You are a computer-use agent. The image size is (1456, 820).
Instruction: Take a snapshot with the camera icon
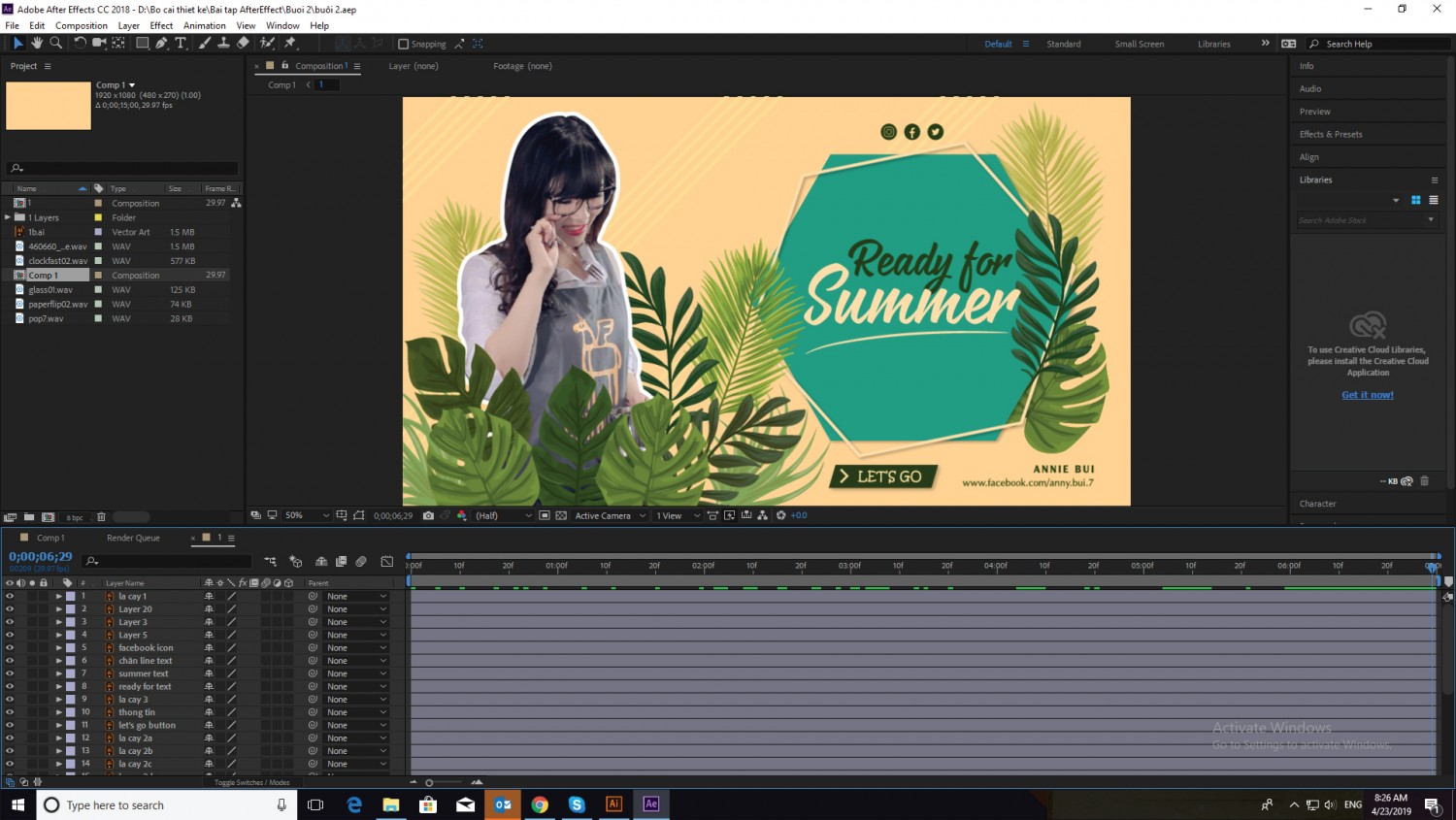[x=428, y=515]
